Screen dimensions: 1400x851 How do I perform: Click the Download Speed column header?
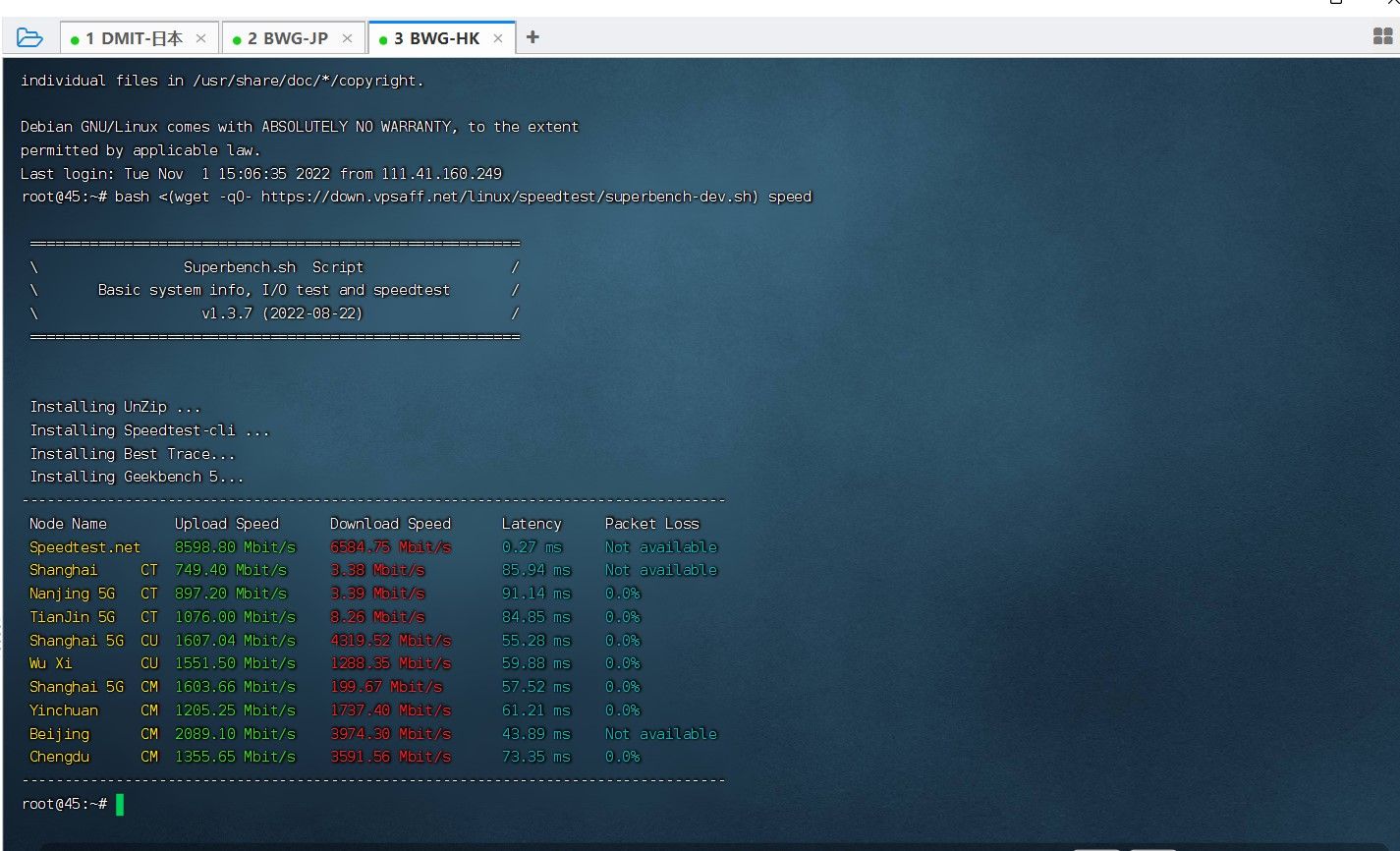(x=390, y=524)
